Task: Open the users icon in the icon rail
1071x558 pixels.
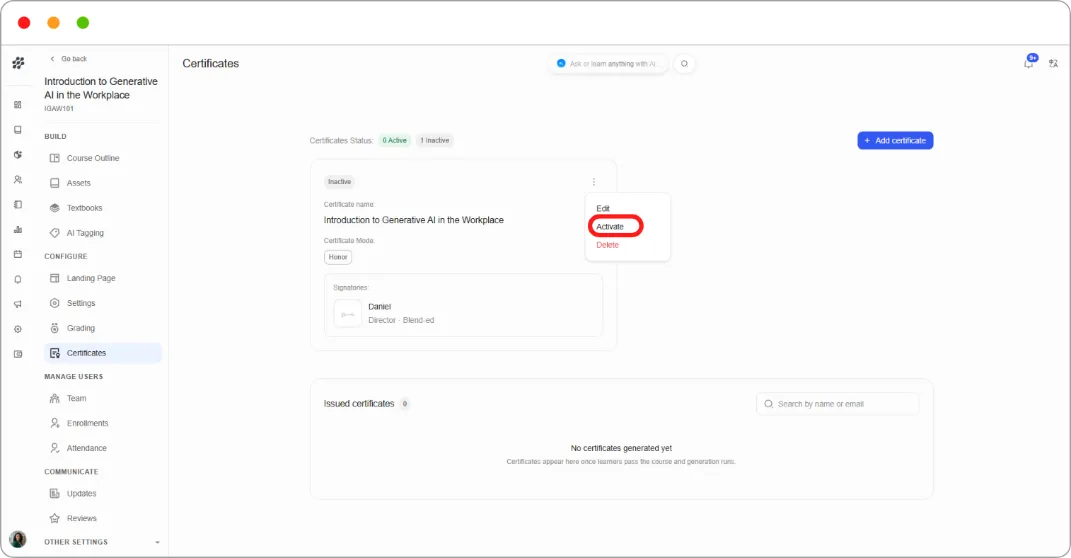Action: (x=18, y=180)
